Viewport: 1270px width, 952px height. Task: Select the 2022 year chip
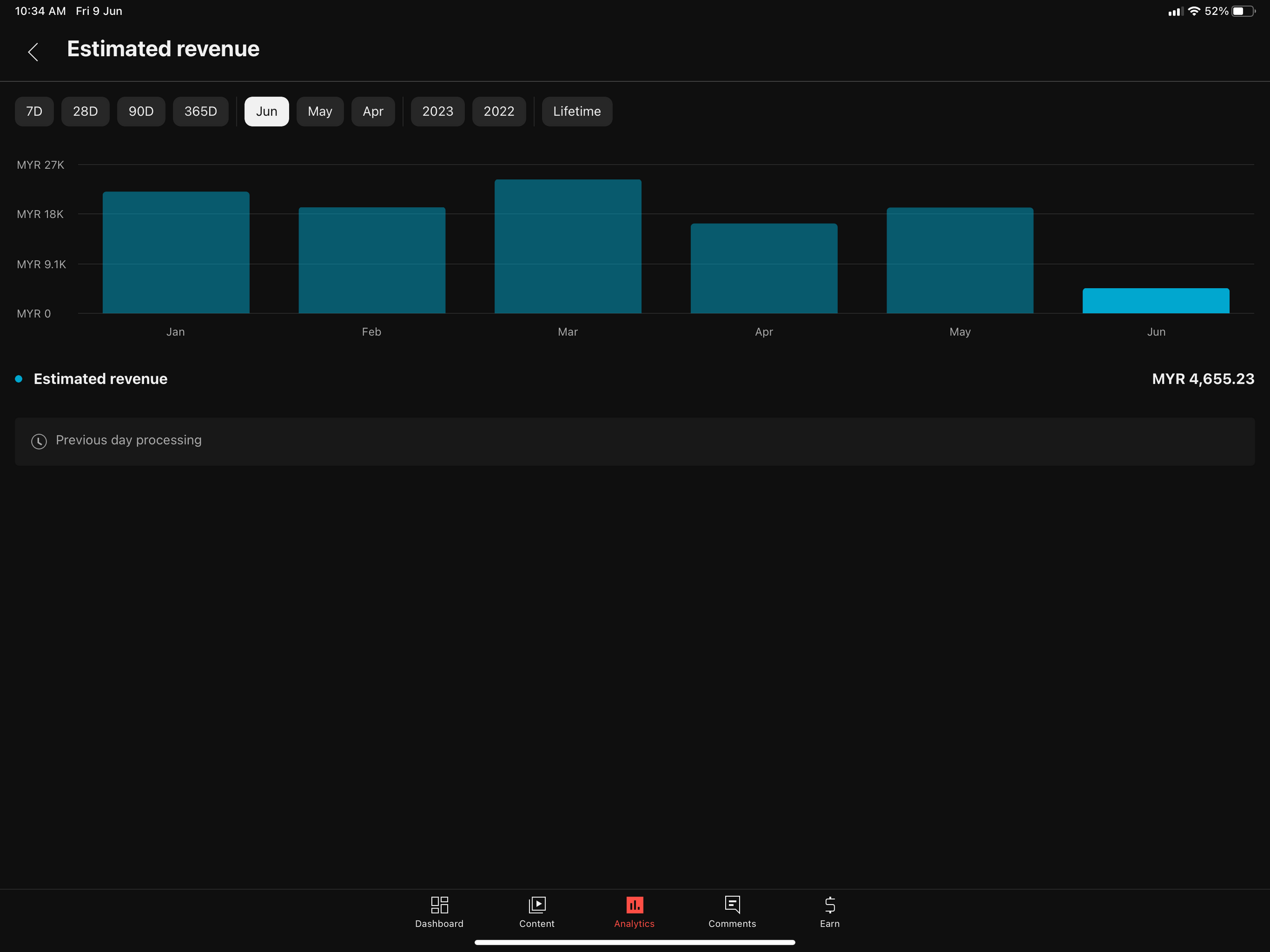point(499,112)
